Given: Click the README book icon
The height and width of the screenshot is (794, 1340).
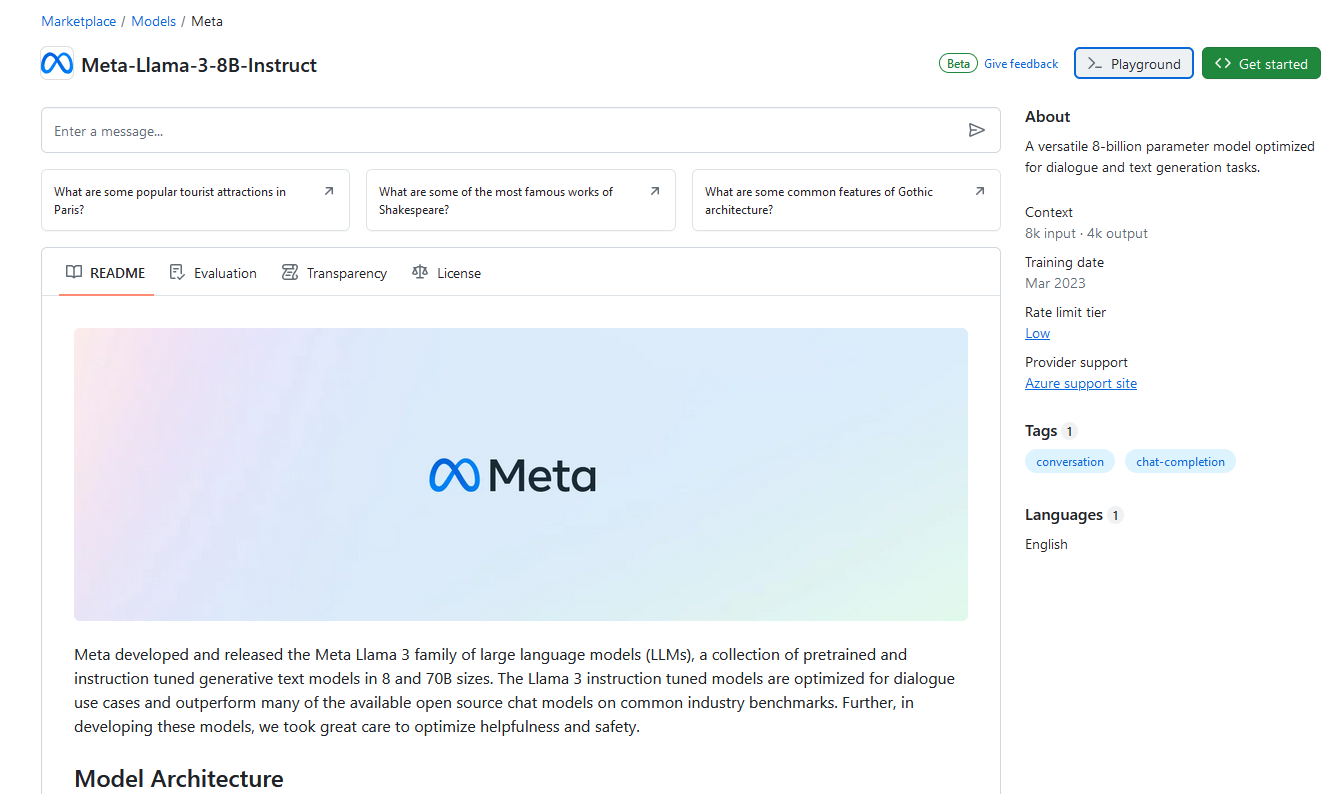Looking at the screenshot, I should click(74, 272).
